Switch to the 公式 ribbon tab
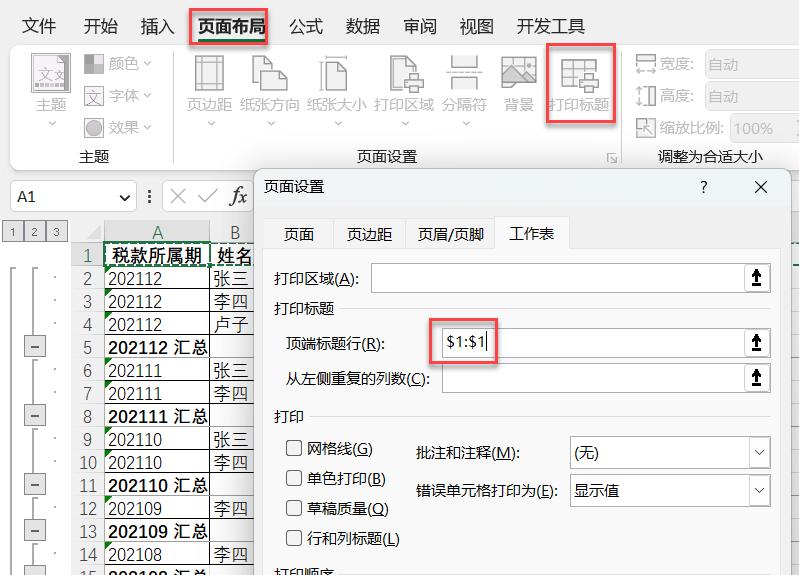The image size is (799, 575). pos(306,26)
